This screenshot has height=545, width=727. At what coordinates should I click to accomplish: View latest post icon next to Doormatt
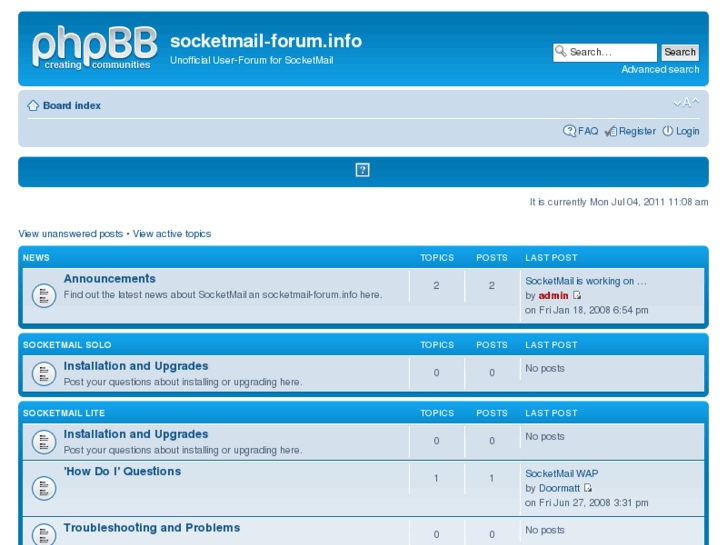click(588, 488)
